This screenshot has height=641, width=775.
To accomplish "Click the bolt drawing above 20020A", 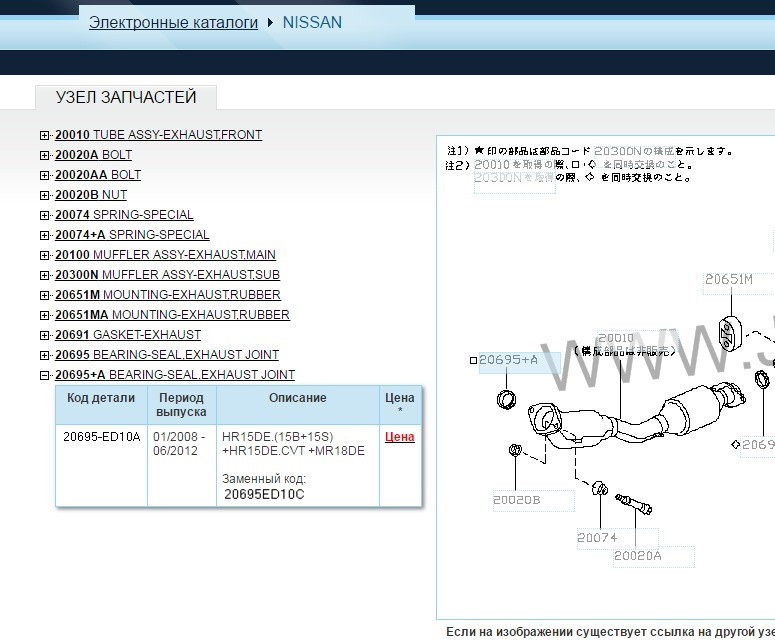I will click(634, 504).
